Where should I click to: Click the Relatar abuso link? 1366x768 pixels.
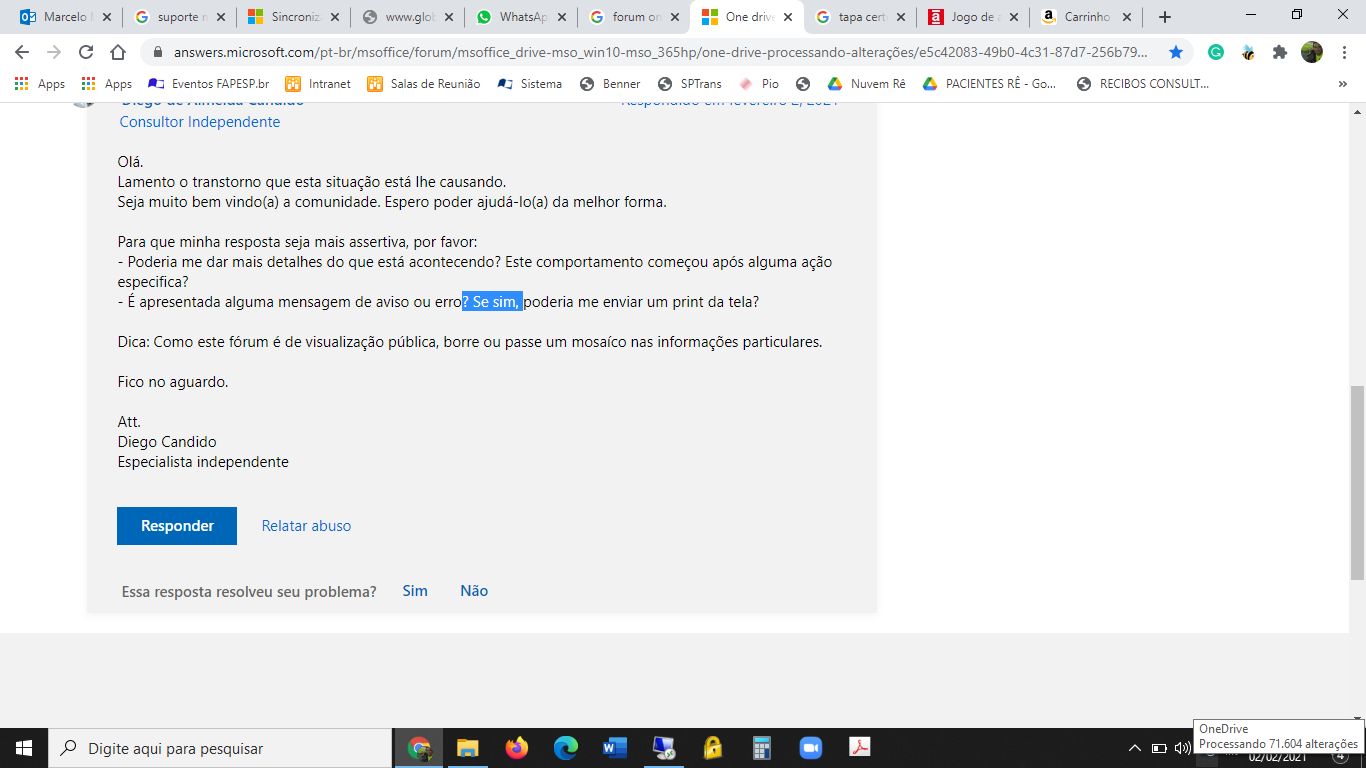coord(306,526)
